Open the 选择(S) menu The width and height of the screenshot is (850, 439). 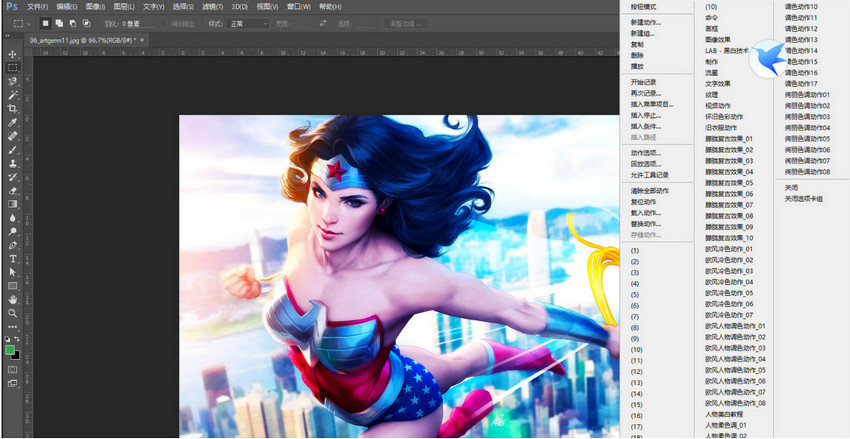pos(183,7)
